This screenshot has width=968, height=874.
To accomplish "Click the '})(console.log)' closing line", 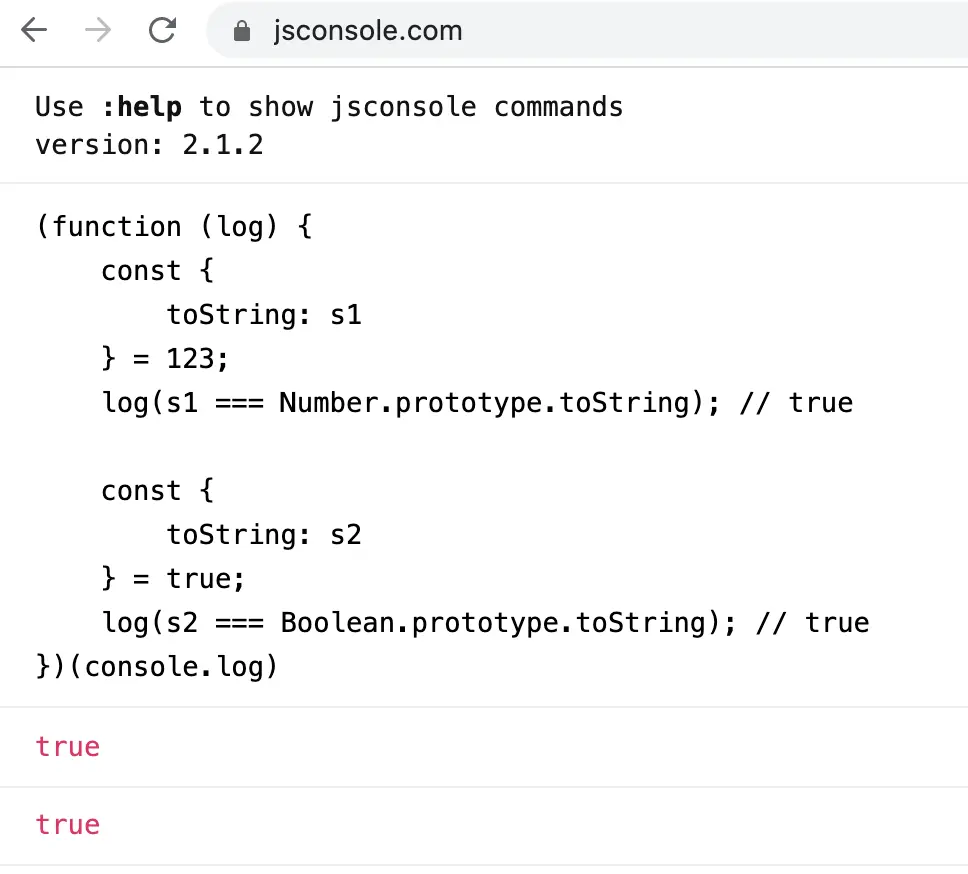I will (x=157, y=667).
